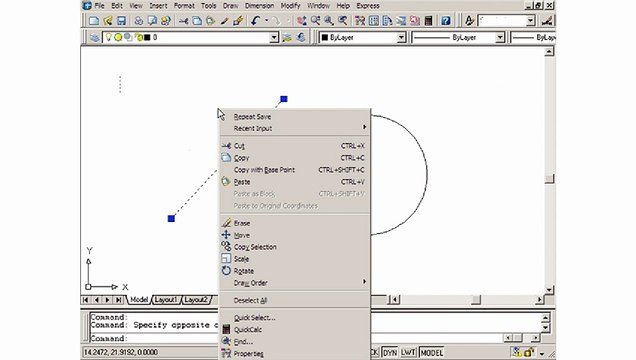
Task: Choose Deselect All in context menu
Action: 294,300
